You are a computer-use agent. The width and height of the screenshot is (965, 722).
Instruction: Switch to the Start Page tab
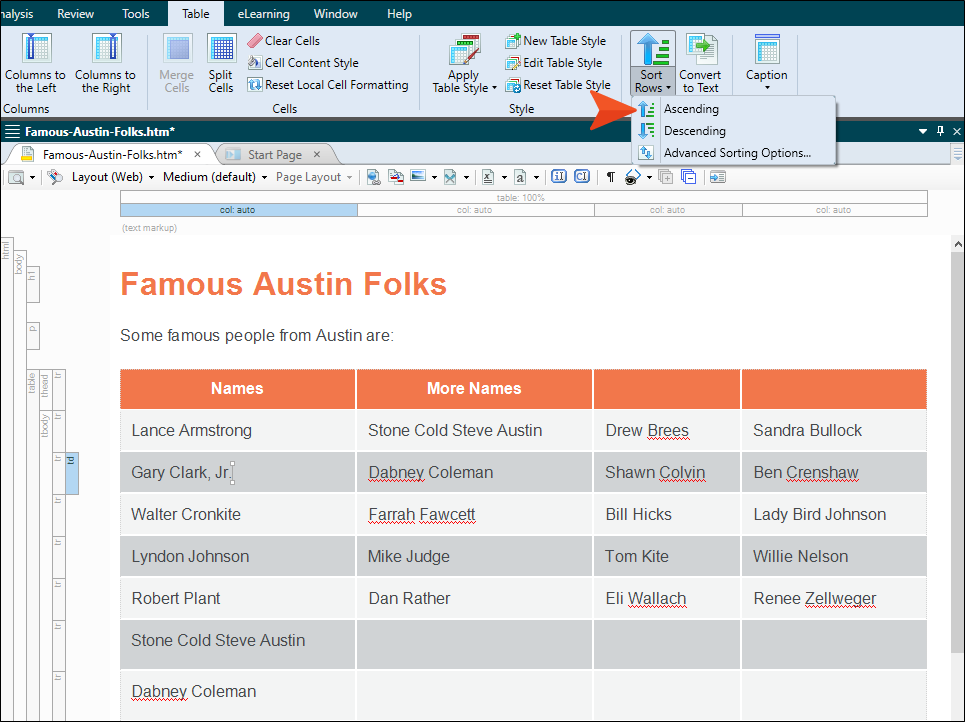(275, 154)
